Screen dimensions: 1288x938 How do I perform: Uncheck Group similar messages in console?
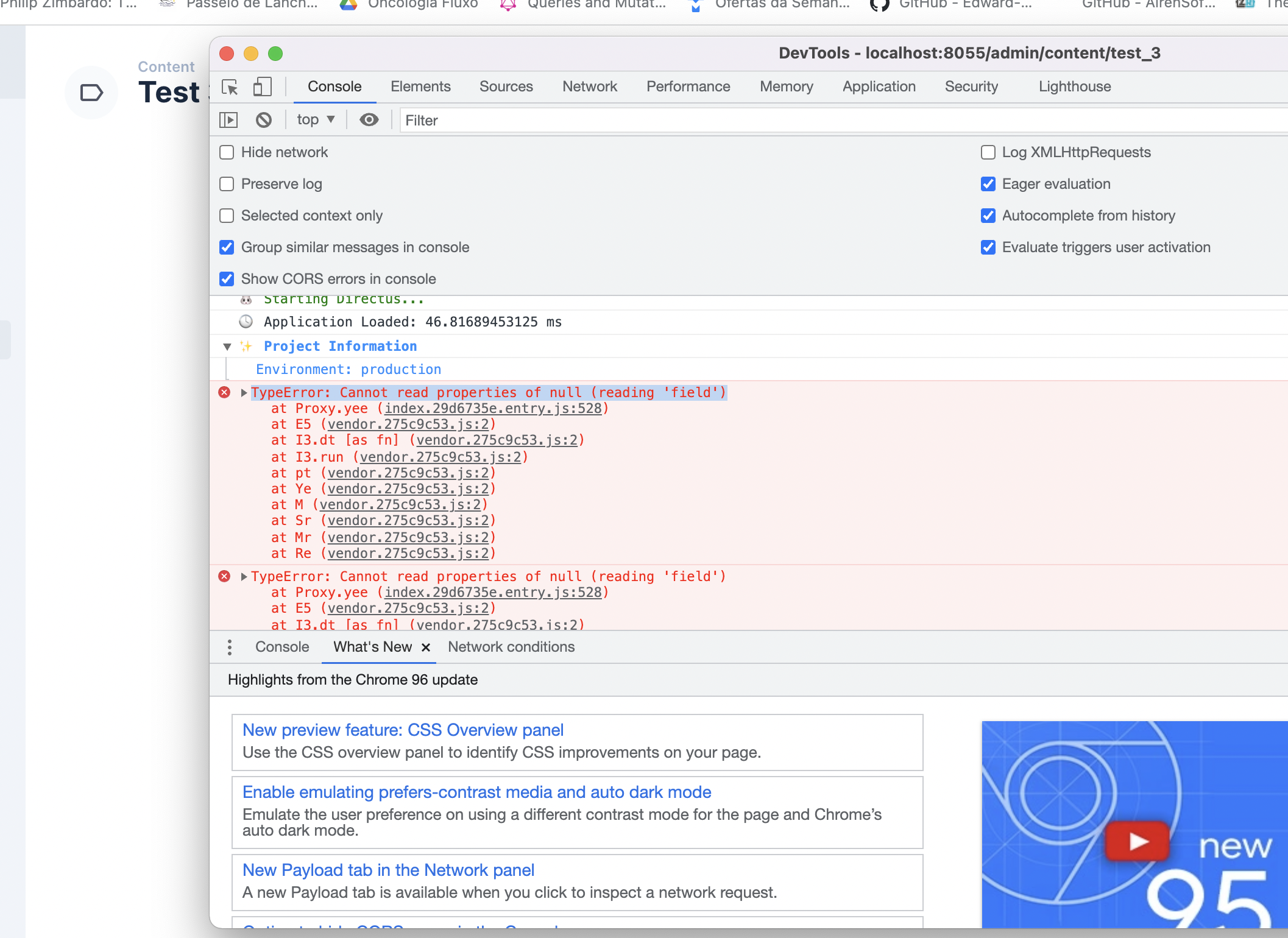coord(227,247)
